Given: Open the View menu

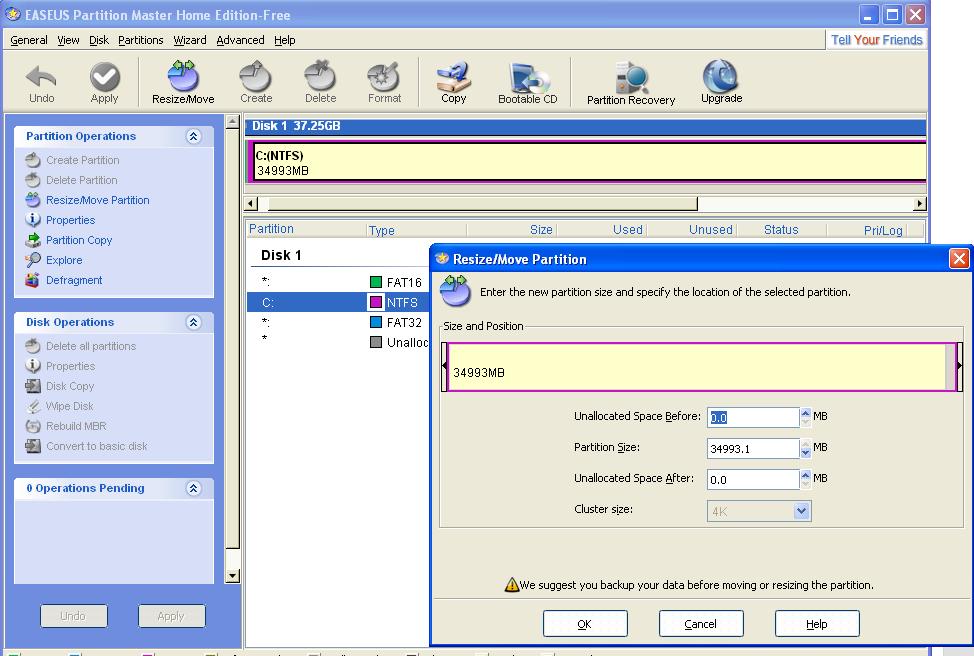Looking at the screenshot, I should tap(68, 40).
